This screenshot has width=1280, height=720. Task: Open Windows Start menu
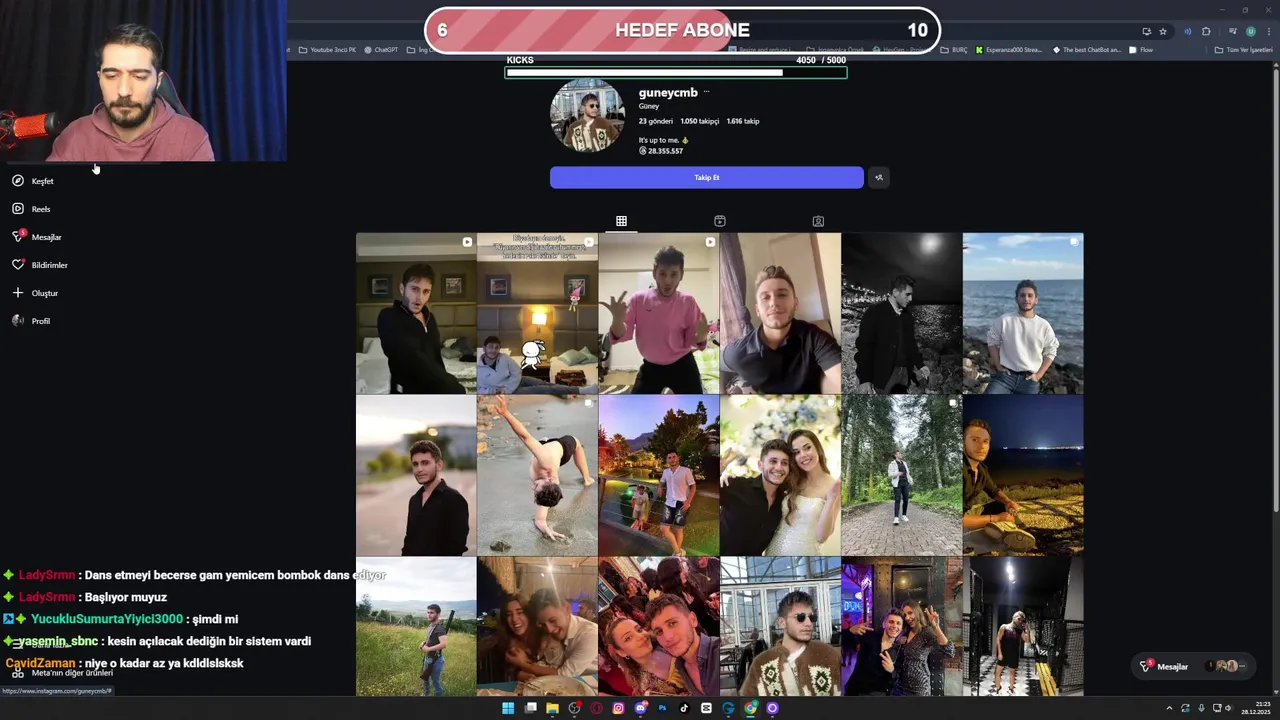(x=508, y=708)
